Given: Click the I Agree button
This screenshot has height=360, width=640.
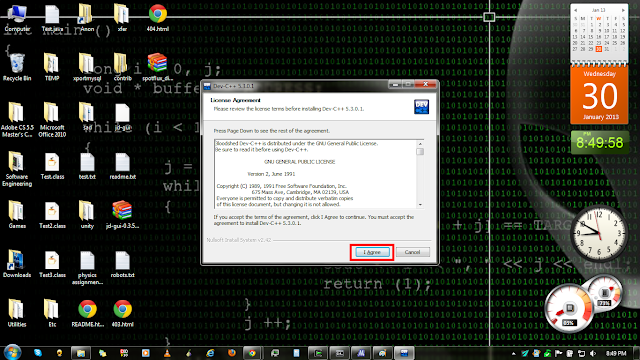Looking at the screenshot, I should point(372,252).
